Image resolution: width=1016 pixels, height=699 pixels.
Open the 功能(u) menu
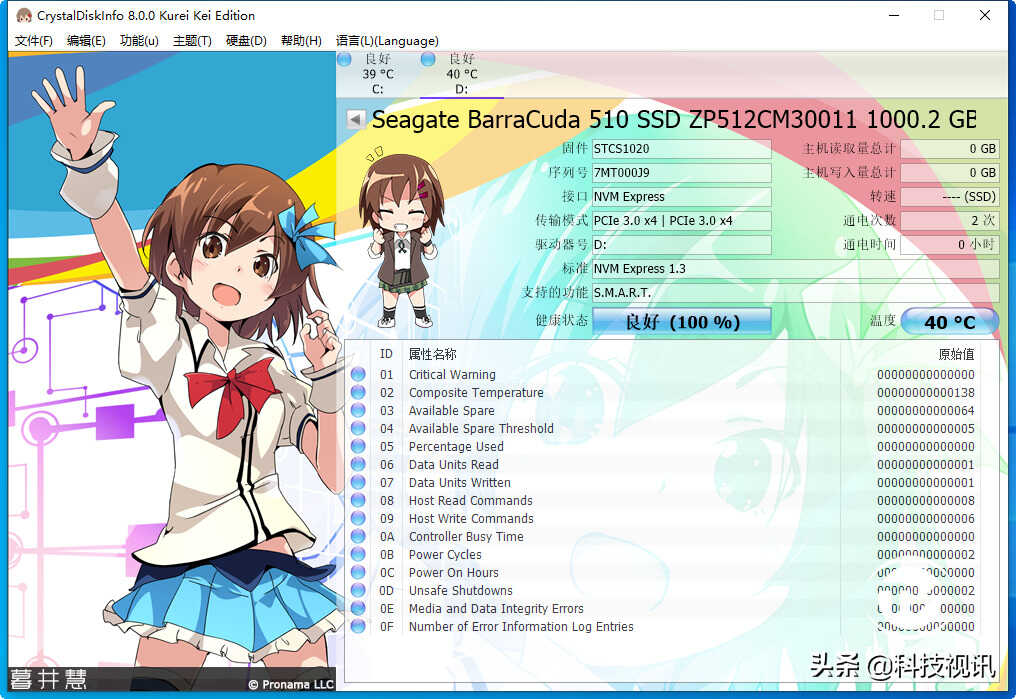pos(139,41)
